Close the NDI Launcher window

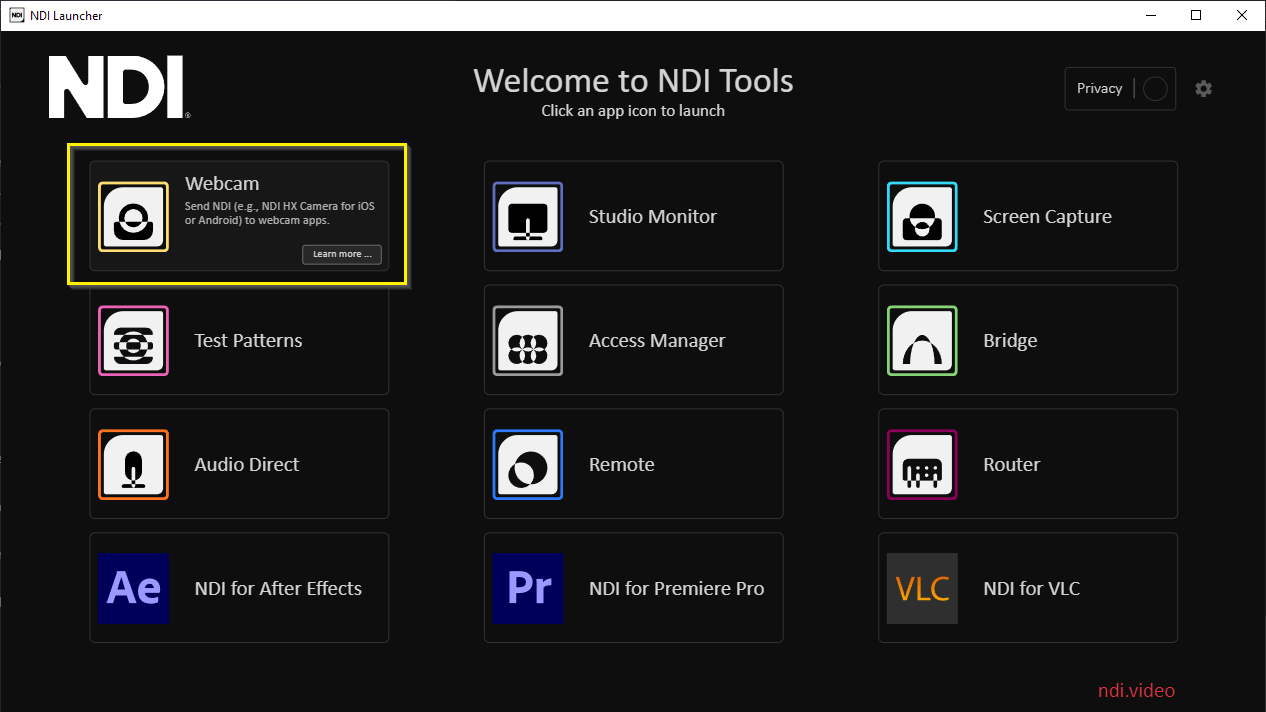pyautogui.click(x=1242, y=15)
